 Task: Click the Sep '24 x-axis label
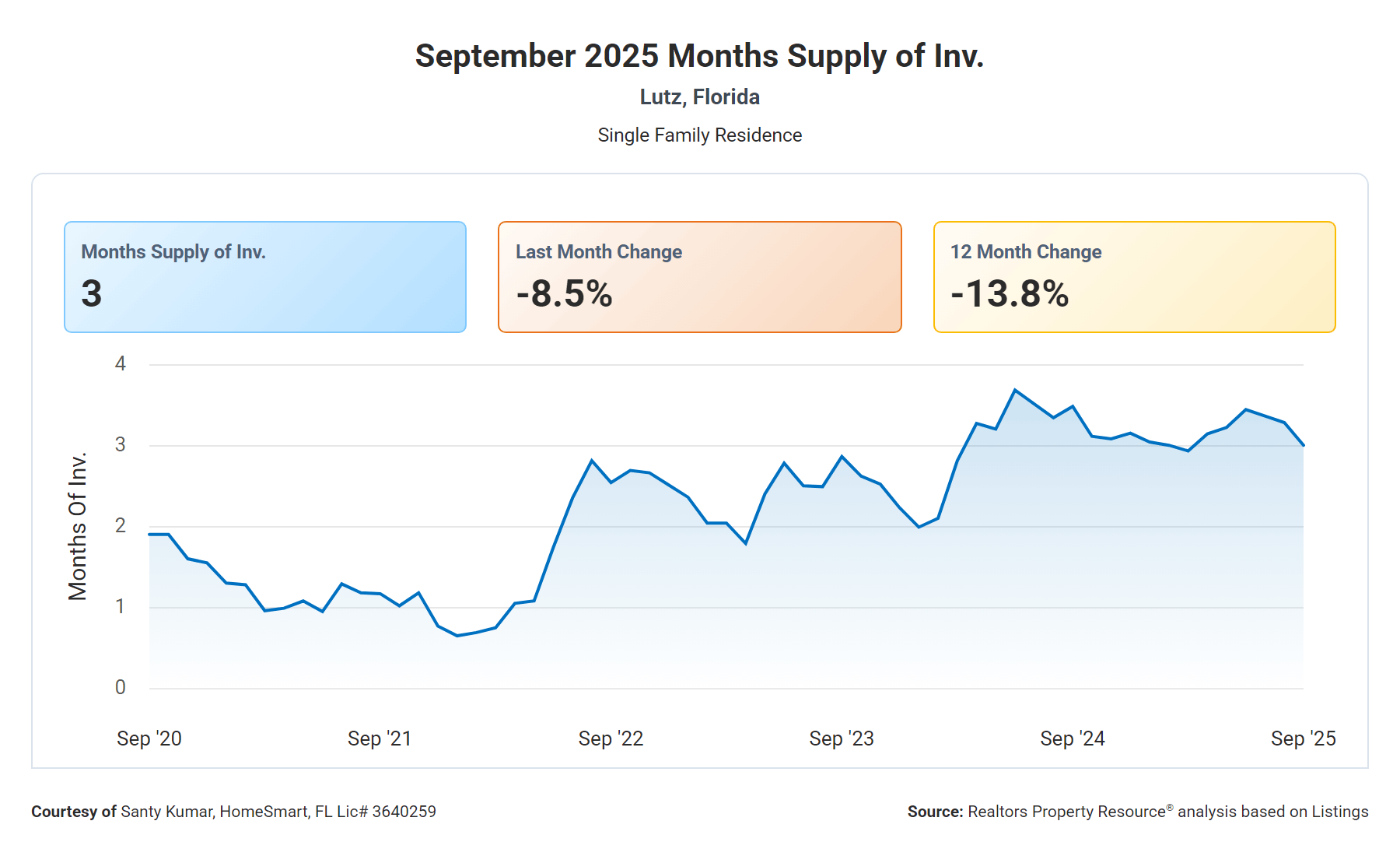tap(1073, 738)
